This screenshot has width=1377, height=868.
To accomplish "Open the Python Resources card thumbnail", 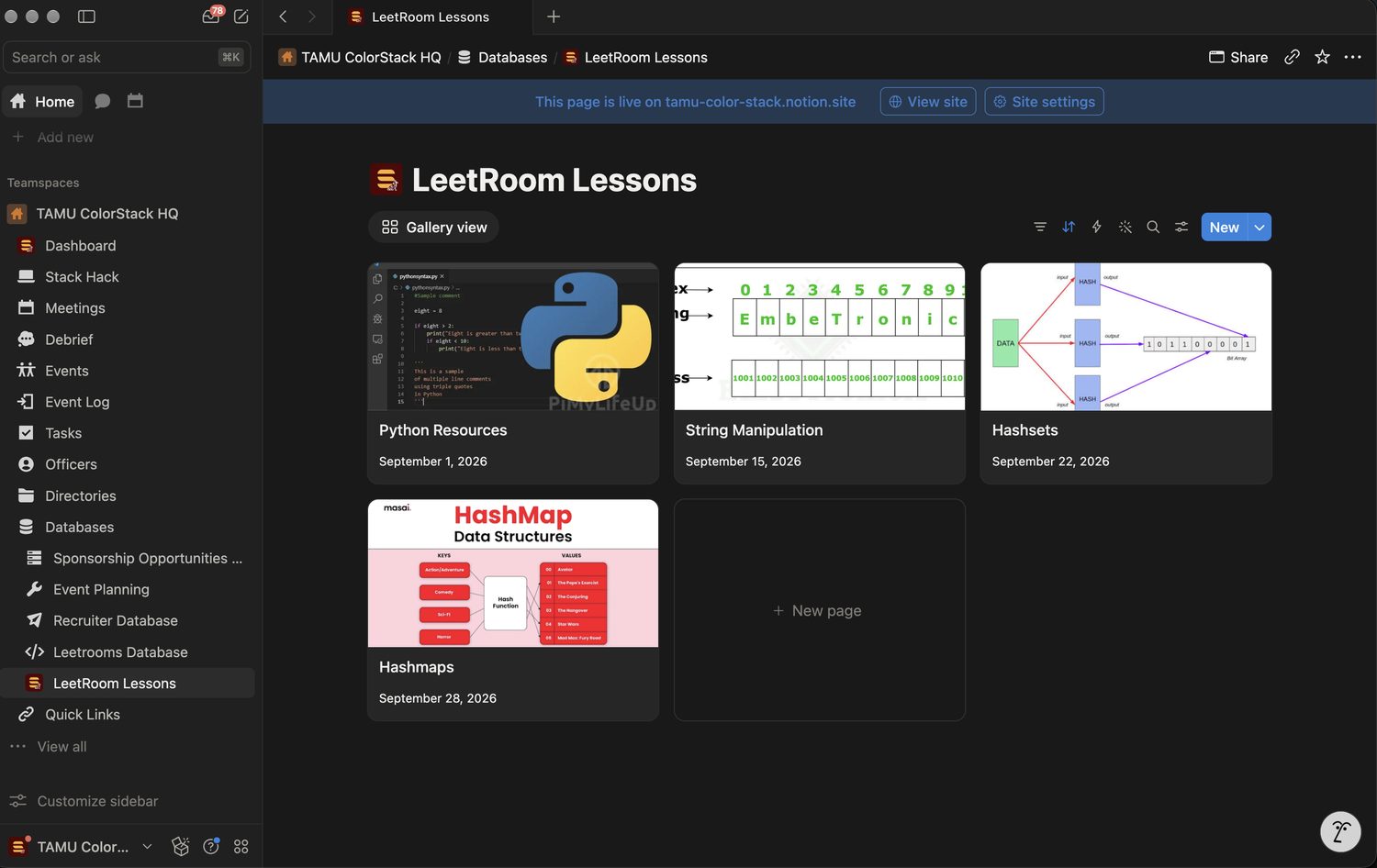I will pyautogui.click(x=513, y=337).
